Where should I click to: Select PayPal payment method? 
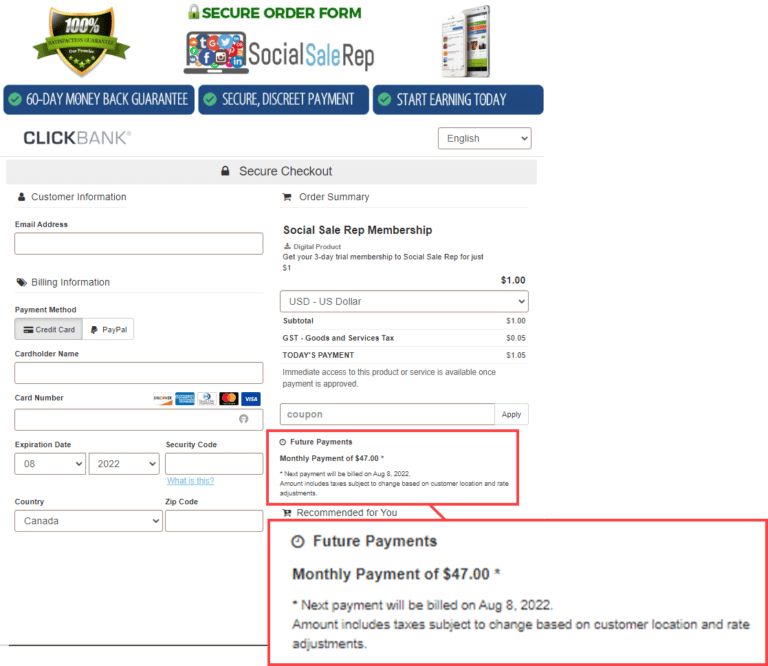click(107, 329)
